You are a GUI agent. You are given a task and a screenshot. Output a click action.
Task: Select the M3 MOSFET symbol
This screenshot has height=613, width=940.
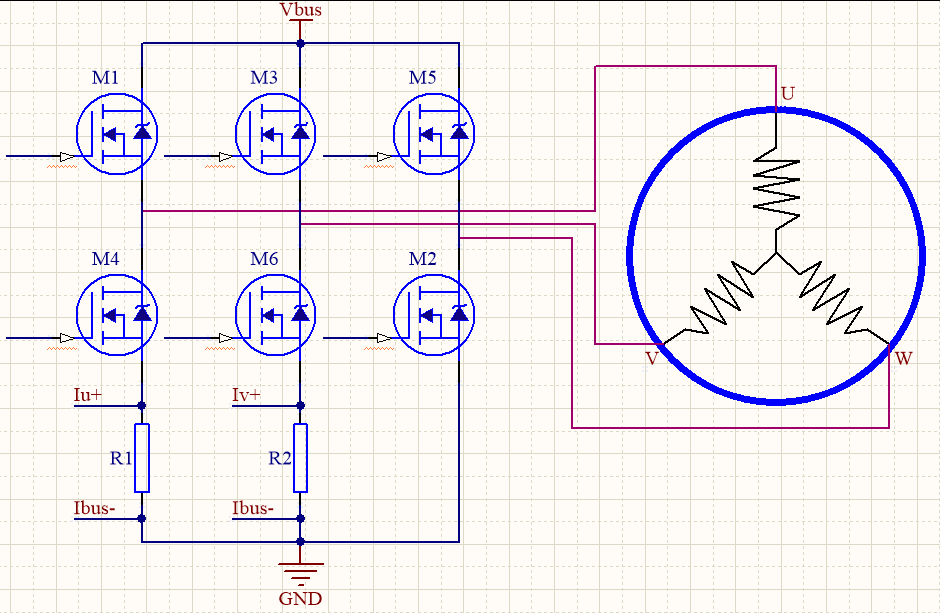276,134
